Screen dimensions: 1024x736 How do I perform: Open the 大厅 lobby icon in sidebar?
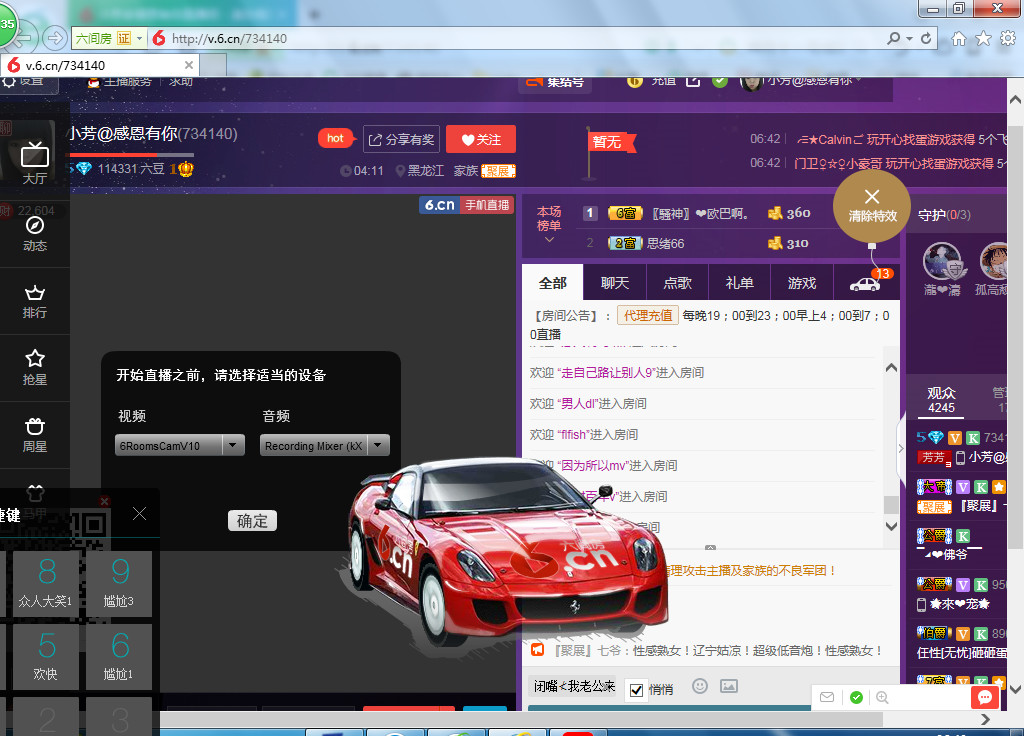tap(35, 163)
